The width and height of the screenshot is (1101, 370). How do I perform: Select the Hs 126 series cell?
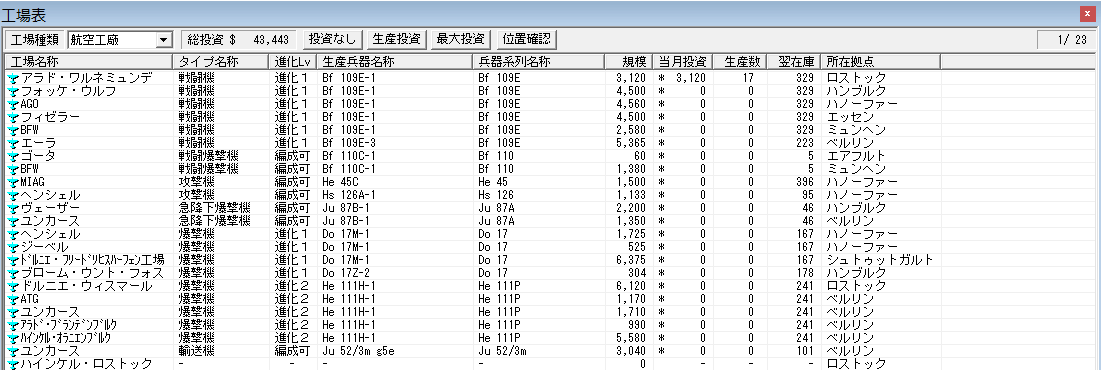point(496,195)
